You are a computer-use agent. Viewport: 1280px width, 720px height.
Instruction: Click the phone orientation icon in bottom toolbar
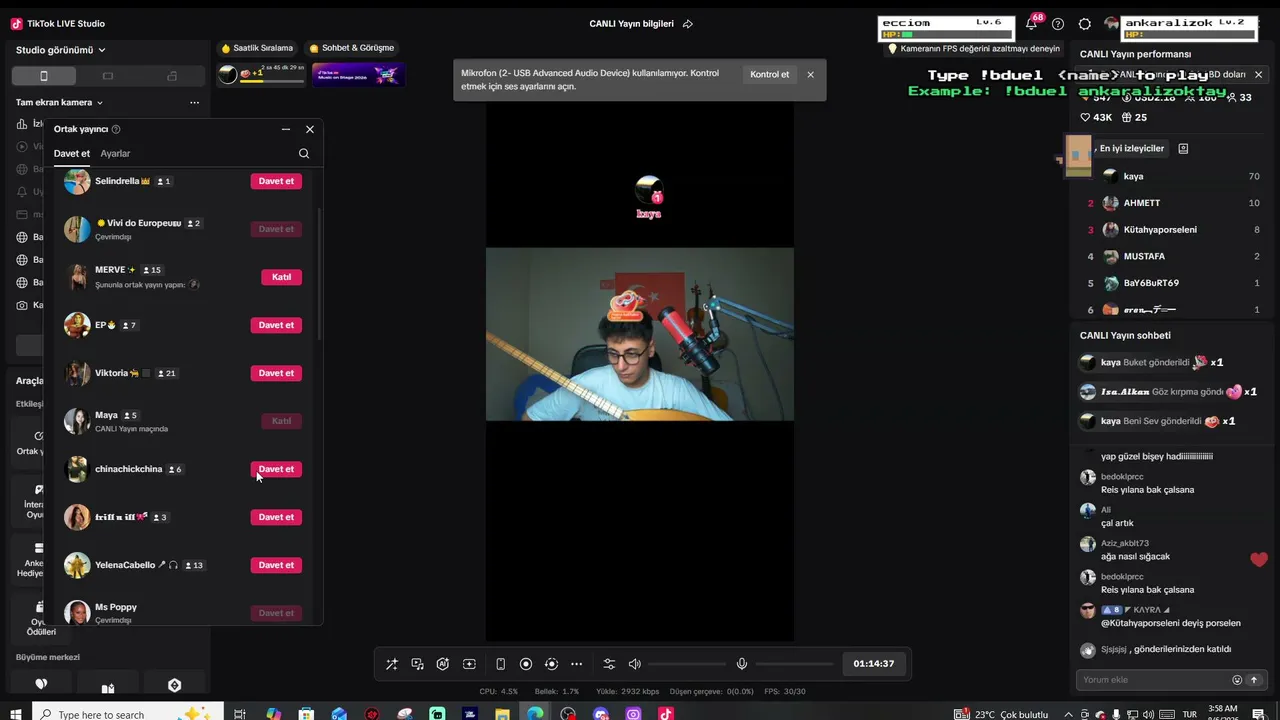click(x=500, y=664)
